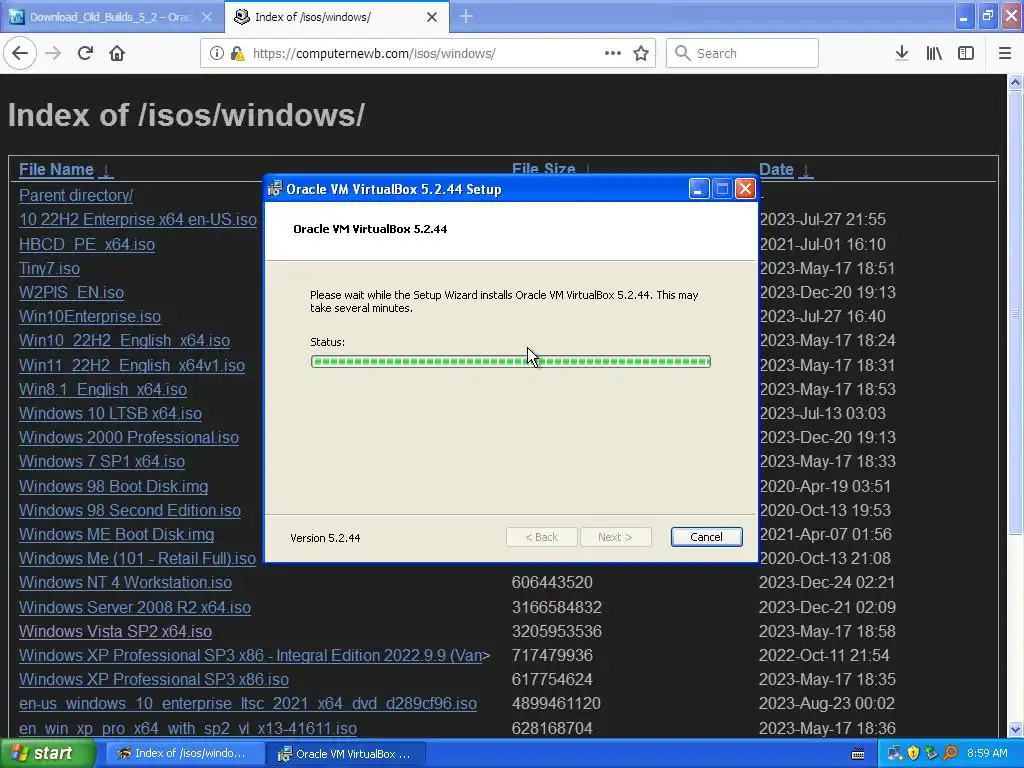Click Windows NT 4 Workstation.iso link

click(x=125, y=583)
